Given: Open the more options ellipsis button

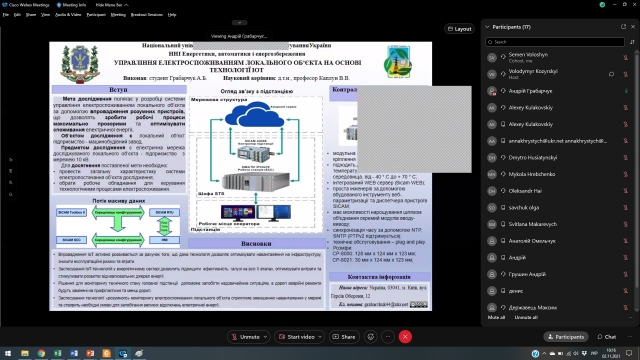Looking at the screenshot, I should point(388,337).
